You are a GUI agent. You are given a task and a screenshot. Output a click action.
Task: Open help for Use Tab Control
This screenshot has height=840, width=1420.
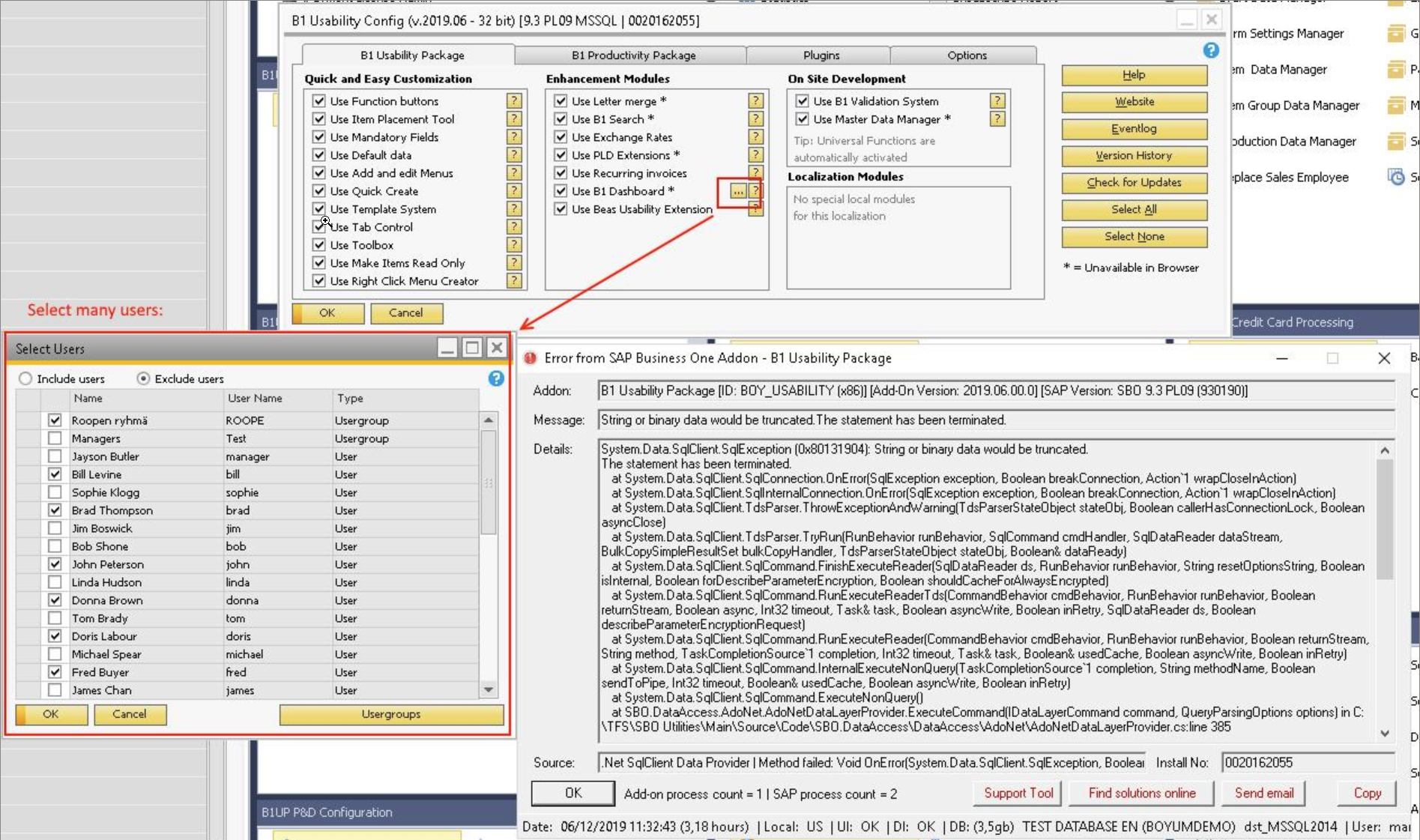[x=514, y=226]
